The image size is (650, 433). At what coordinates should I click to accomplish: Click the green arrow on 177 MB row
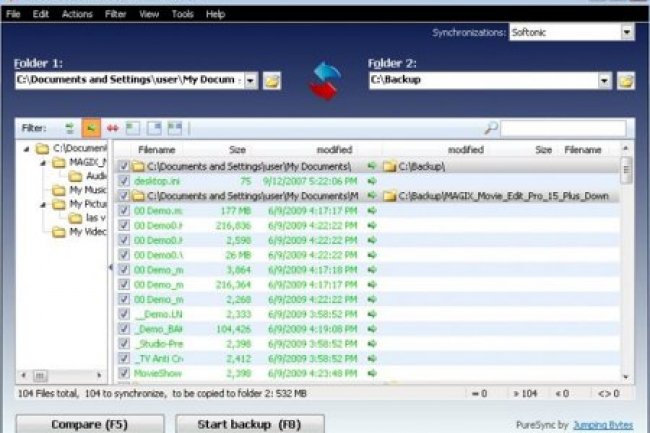(x=372, y=210)
